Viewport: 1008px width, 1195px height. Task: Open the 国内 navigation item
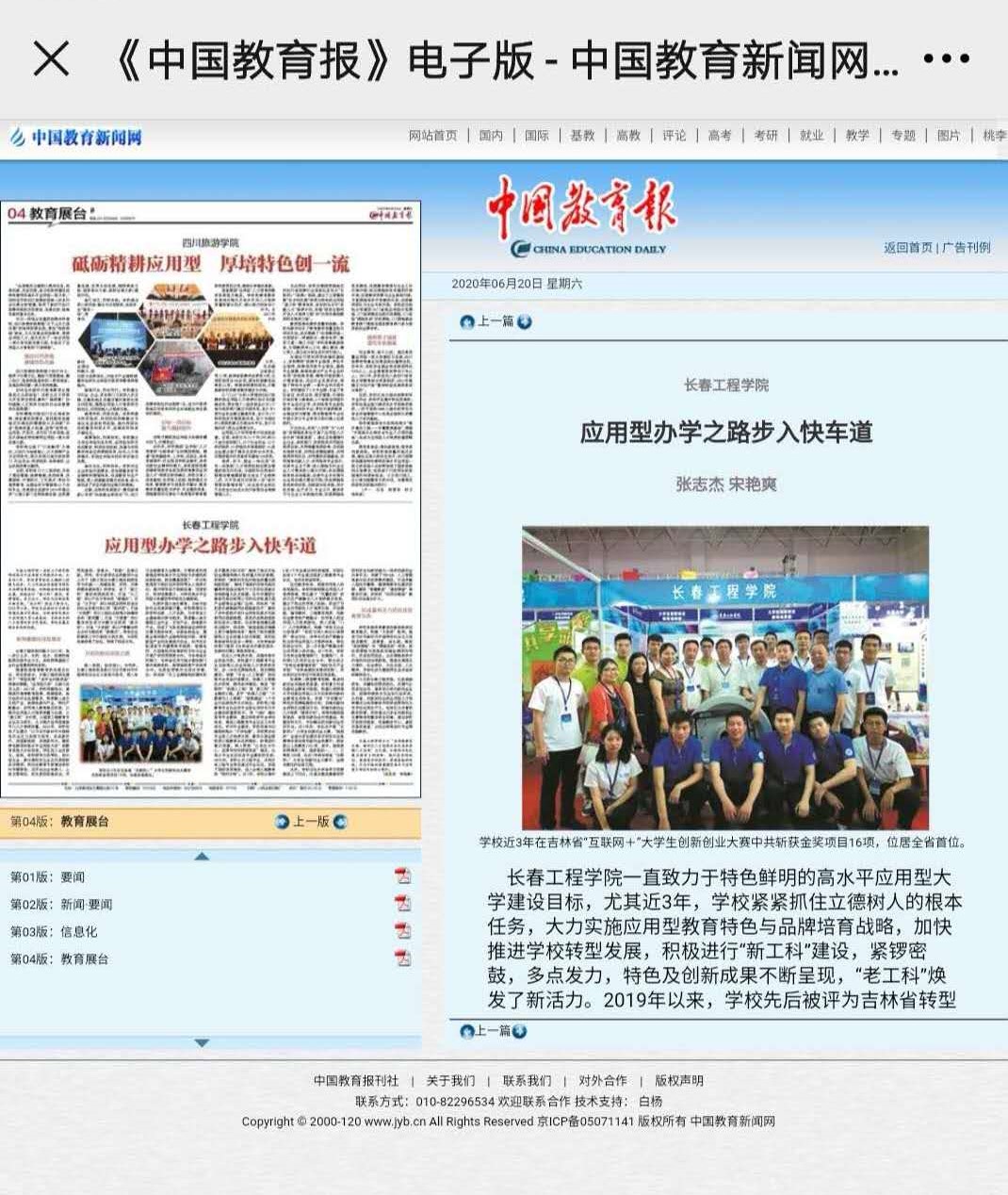[x=491, y=136]
